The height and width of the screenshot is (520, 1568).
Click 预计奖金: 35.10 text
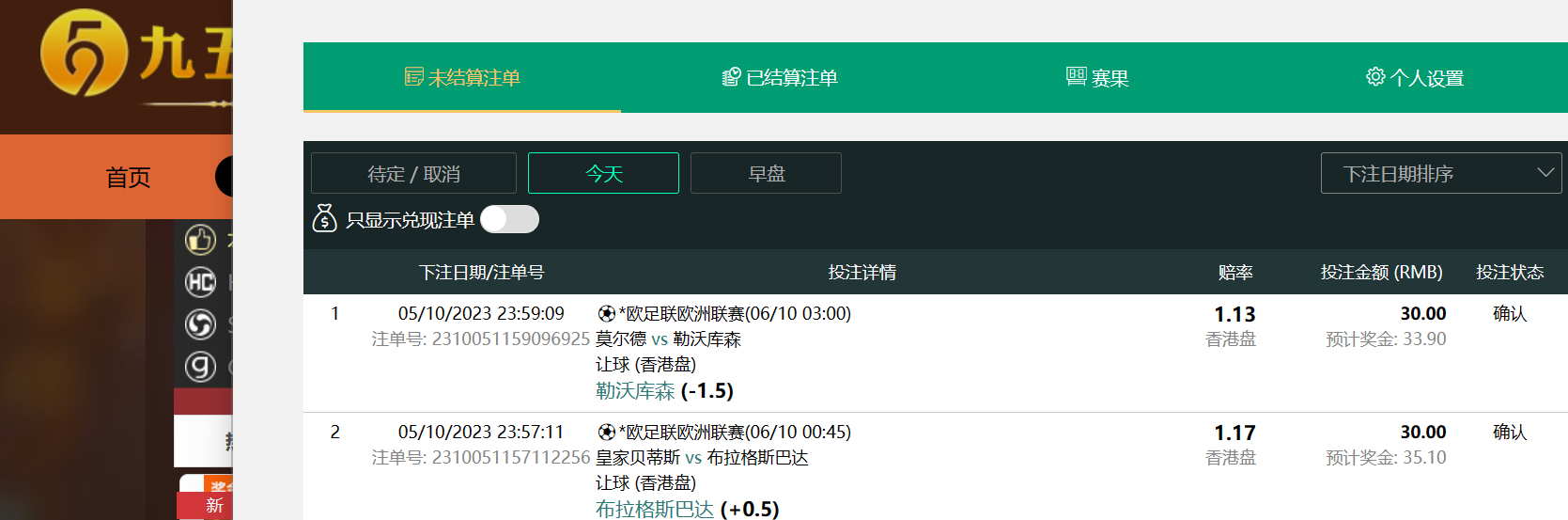[1386, 457]
